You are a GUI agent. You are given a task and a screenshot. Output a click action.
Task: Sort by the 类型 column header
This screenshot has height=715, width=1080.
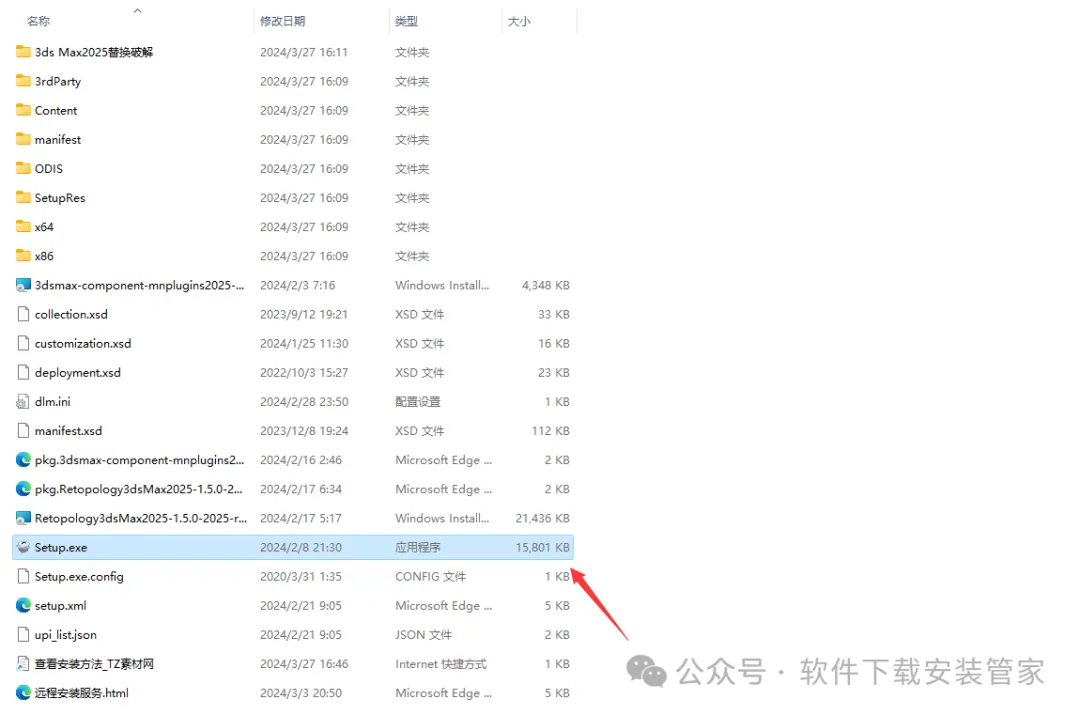[406, 21]
